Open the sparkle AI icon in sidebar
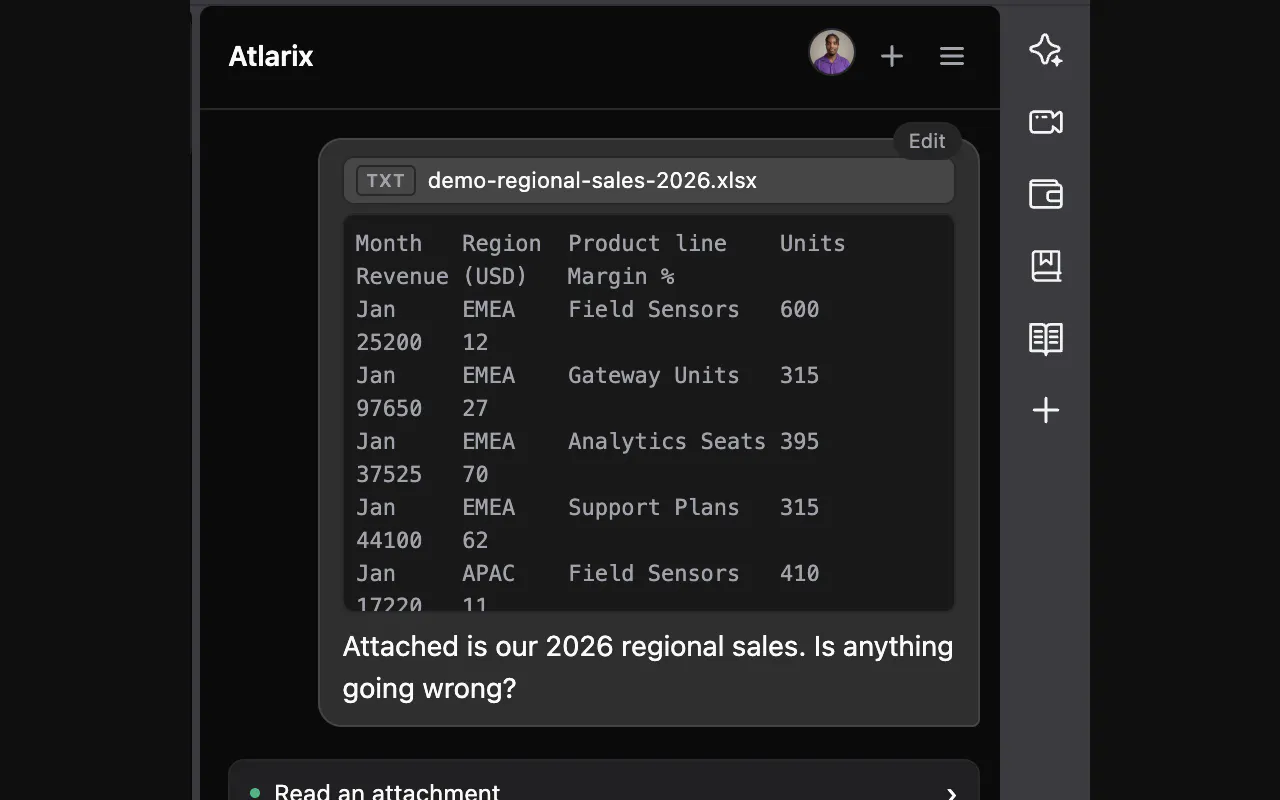This screenshot has width=1280, height=800. click(1045, 50)
